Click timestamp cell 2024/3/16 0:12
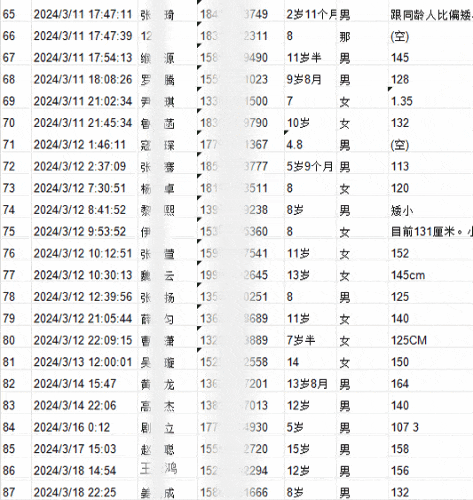473x500 pixels. [x=84, y=427]
